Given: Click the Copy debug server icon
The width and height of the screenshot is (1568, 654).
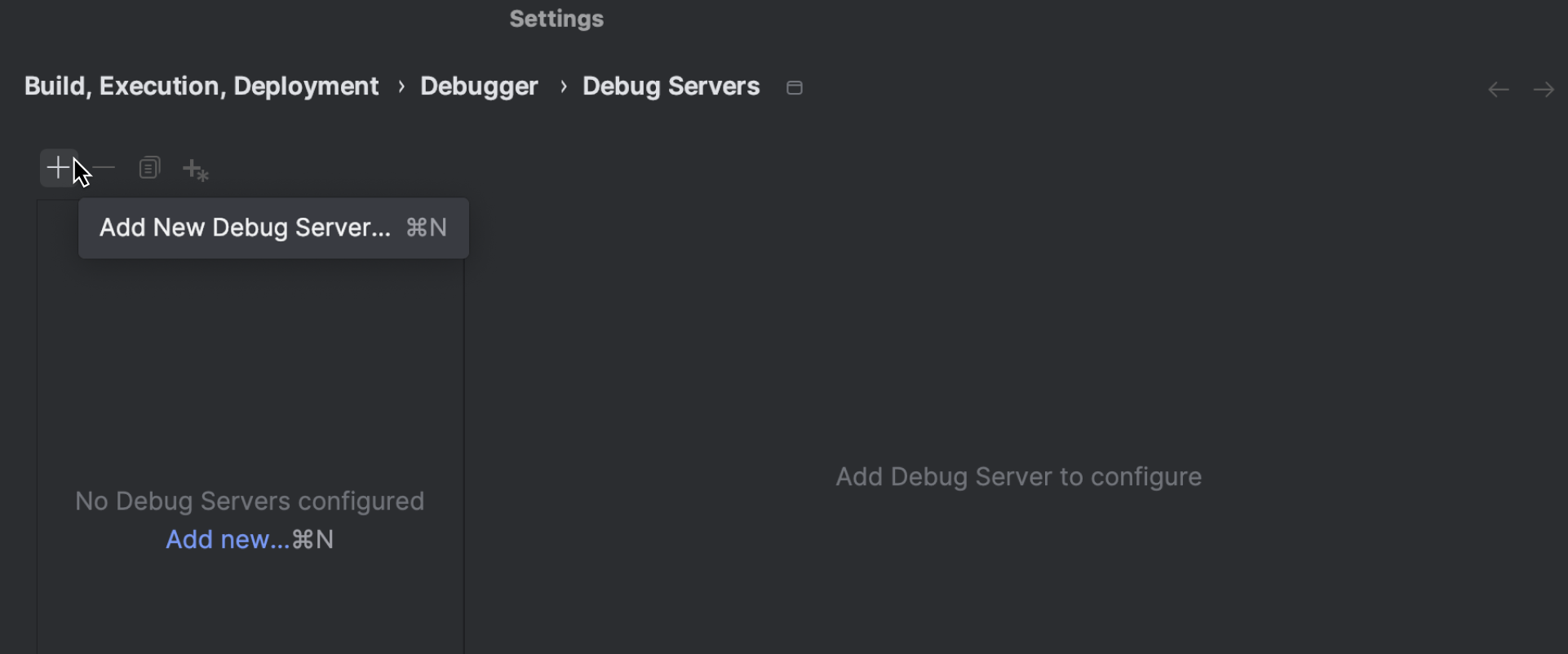Looking at the screenshot, I should click(149, 168).
